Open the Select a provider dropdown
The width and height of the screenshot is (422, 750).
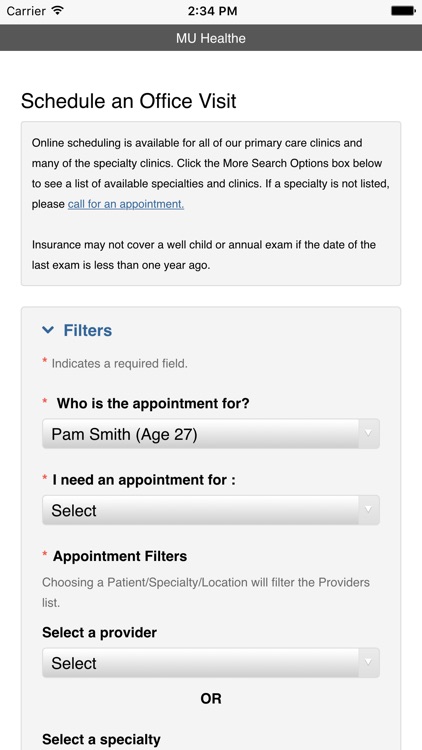pyautogui.click(x=211, y=663)
